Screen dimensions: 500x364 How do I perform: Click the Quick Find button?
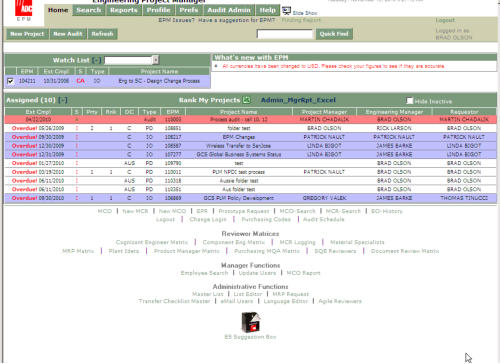pyautogui.click(x=334, y=34)
